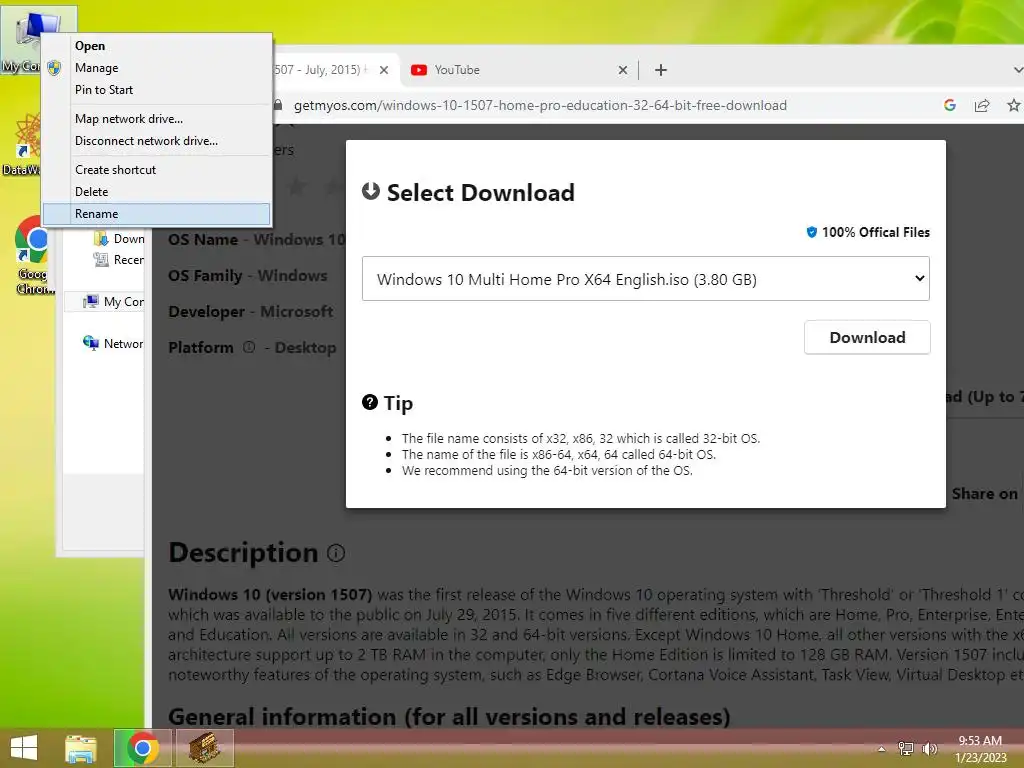Open the file selection dropdown
The image size is (1024, 768).
coord(645,279)
